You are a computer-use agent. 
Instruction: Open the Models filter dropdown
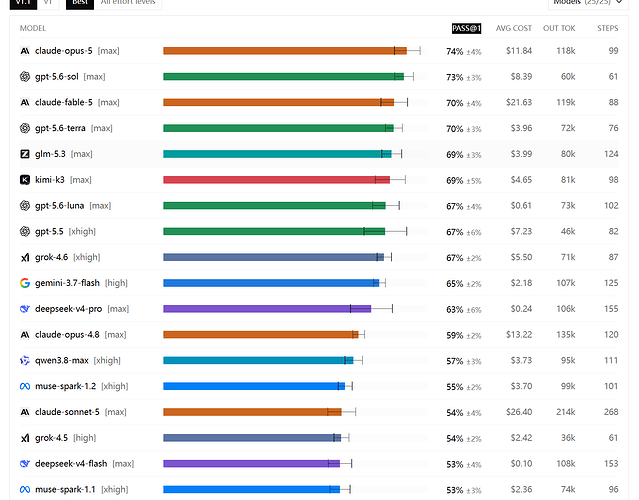click(x=588, y=3)
